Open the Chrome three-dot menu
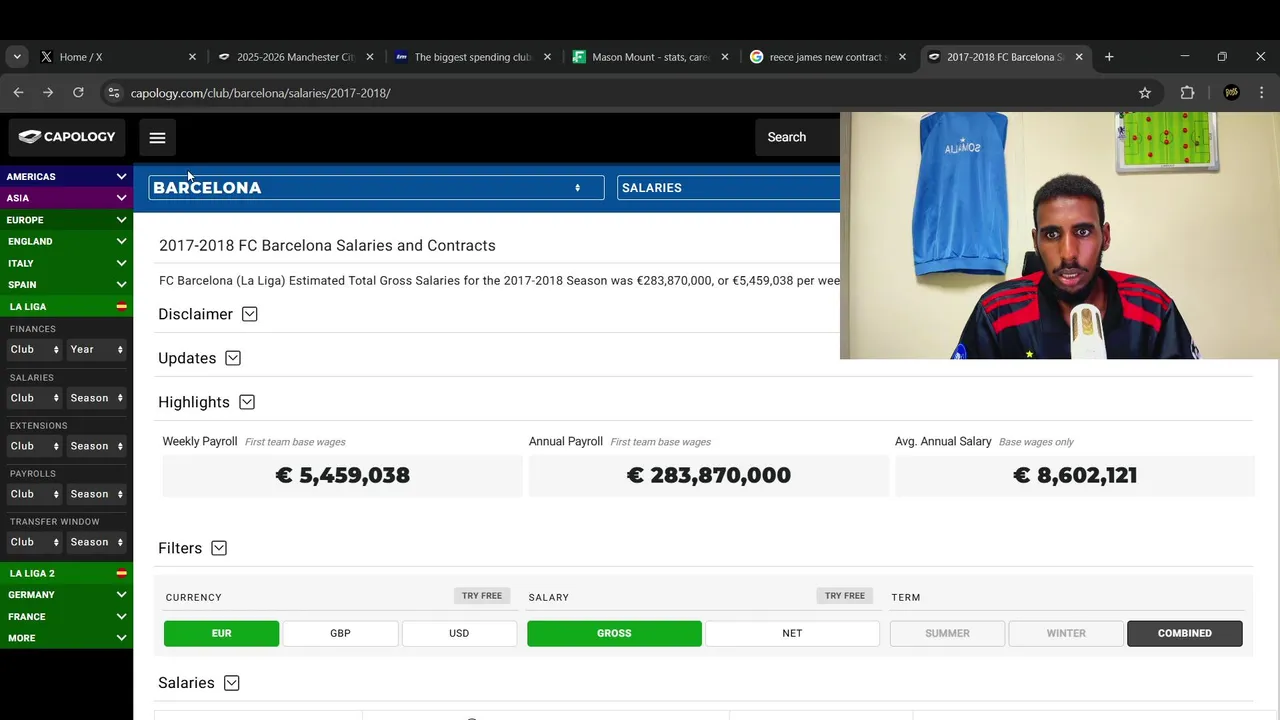This screenshot has height=720, width=1280. [x=1261, y=93]
